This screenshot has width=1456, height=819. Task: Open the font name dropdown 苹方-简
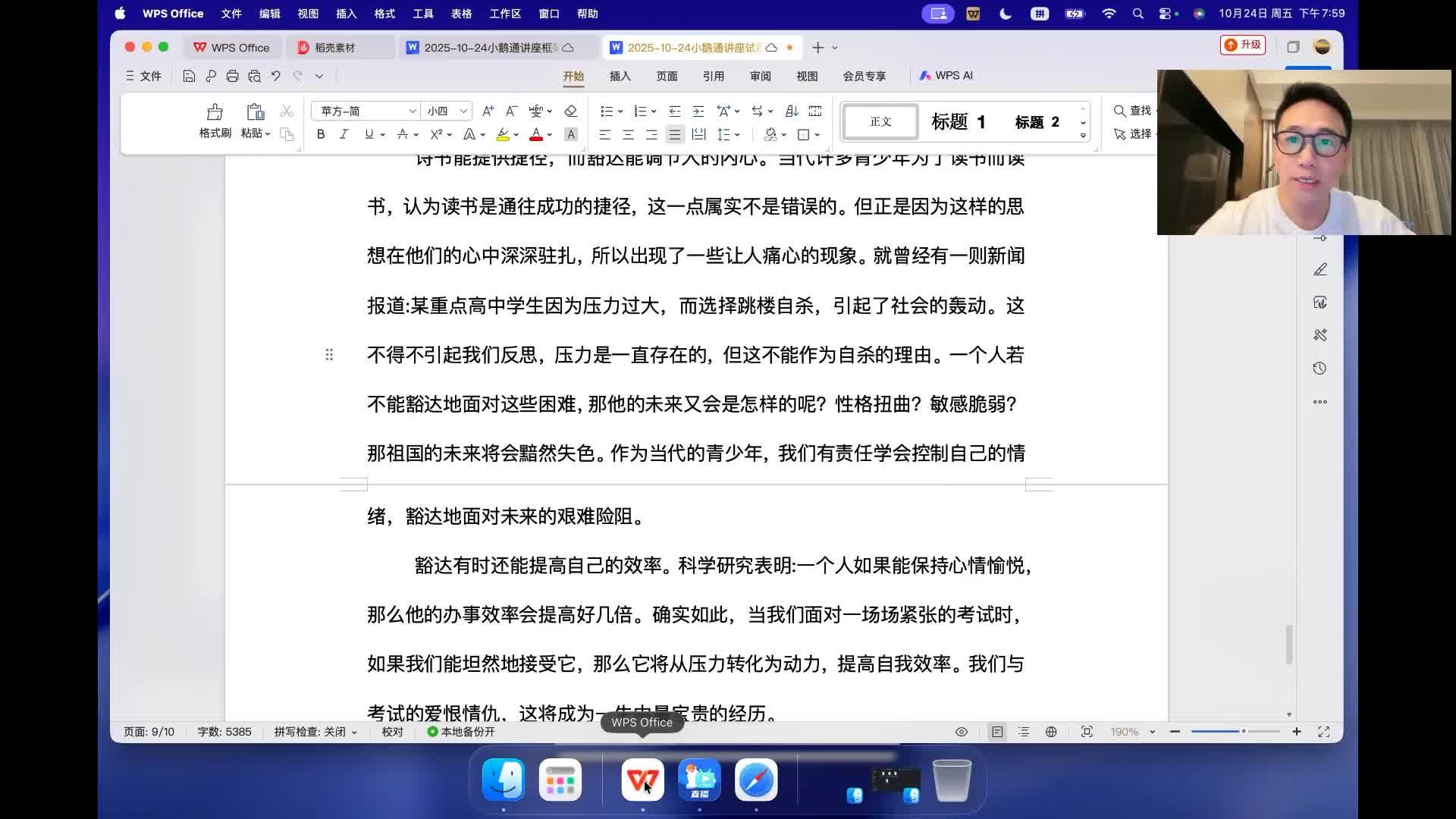click(x=413, y=111)
